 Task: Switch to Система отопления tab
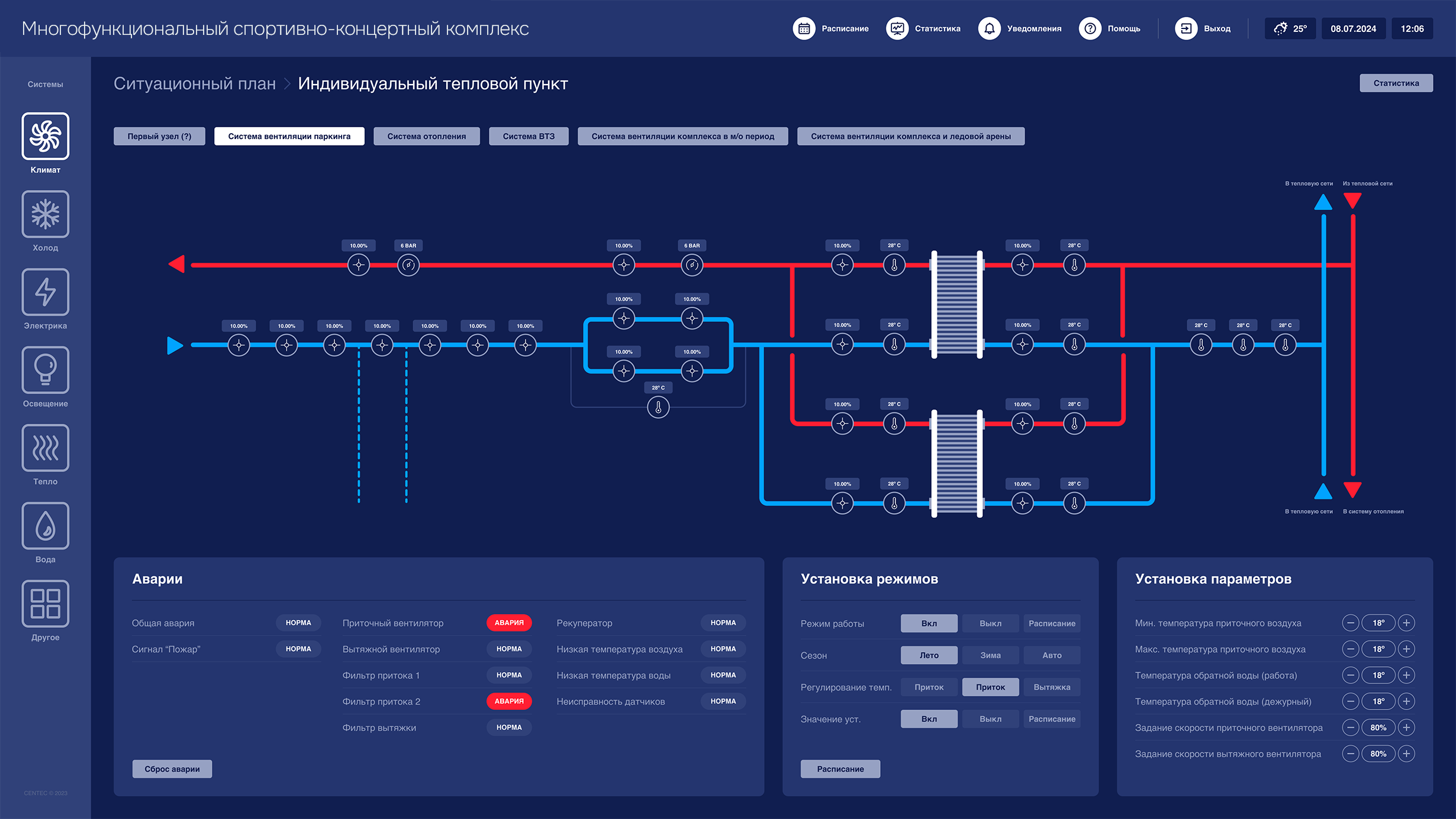tap(426, 136)
